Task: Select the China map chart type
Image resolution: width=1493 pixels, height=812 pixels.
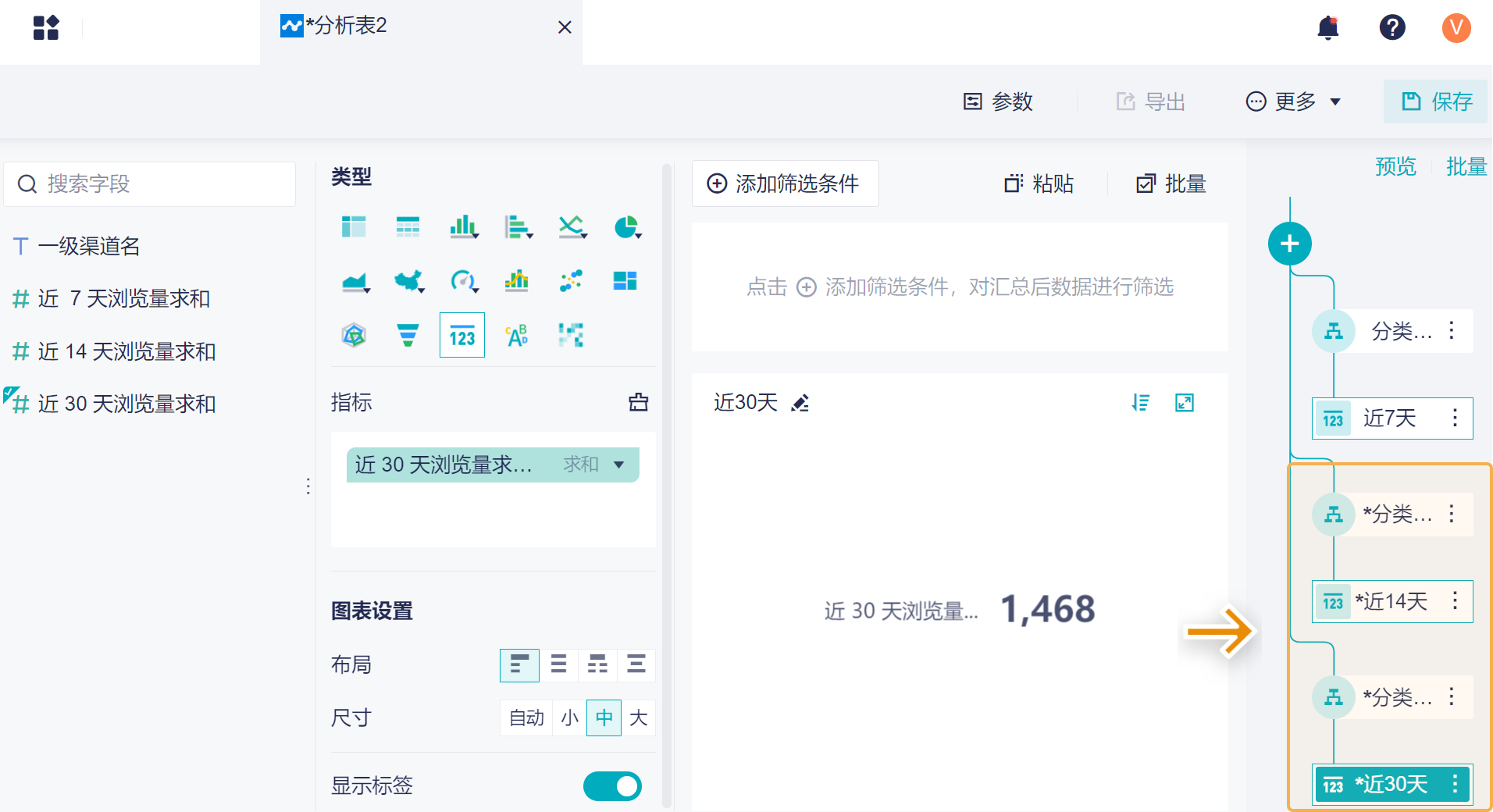Action: 408,281
